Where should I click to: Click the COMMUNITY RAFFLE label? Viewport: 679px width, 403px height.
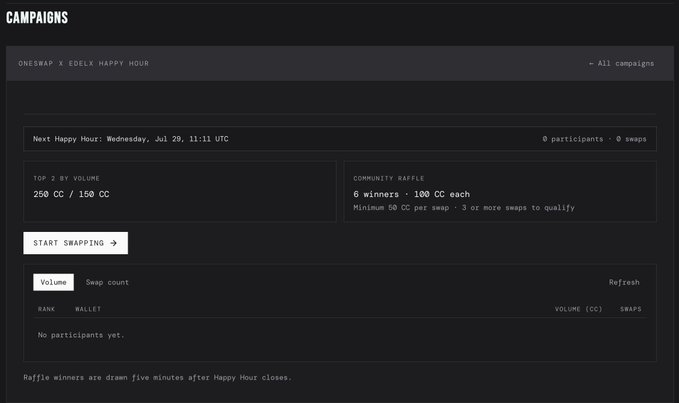coord(388,178)
